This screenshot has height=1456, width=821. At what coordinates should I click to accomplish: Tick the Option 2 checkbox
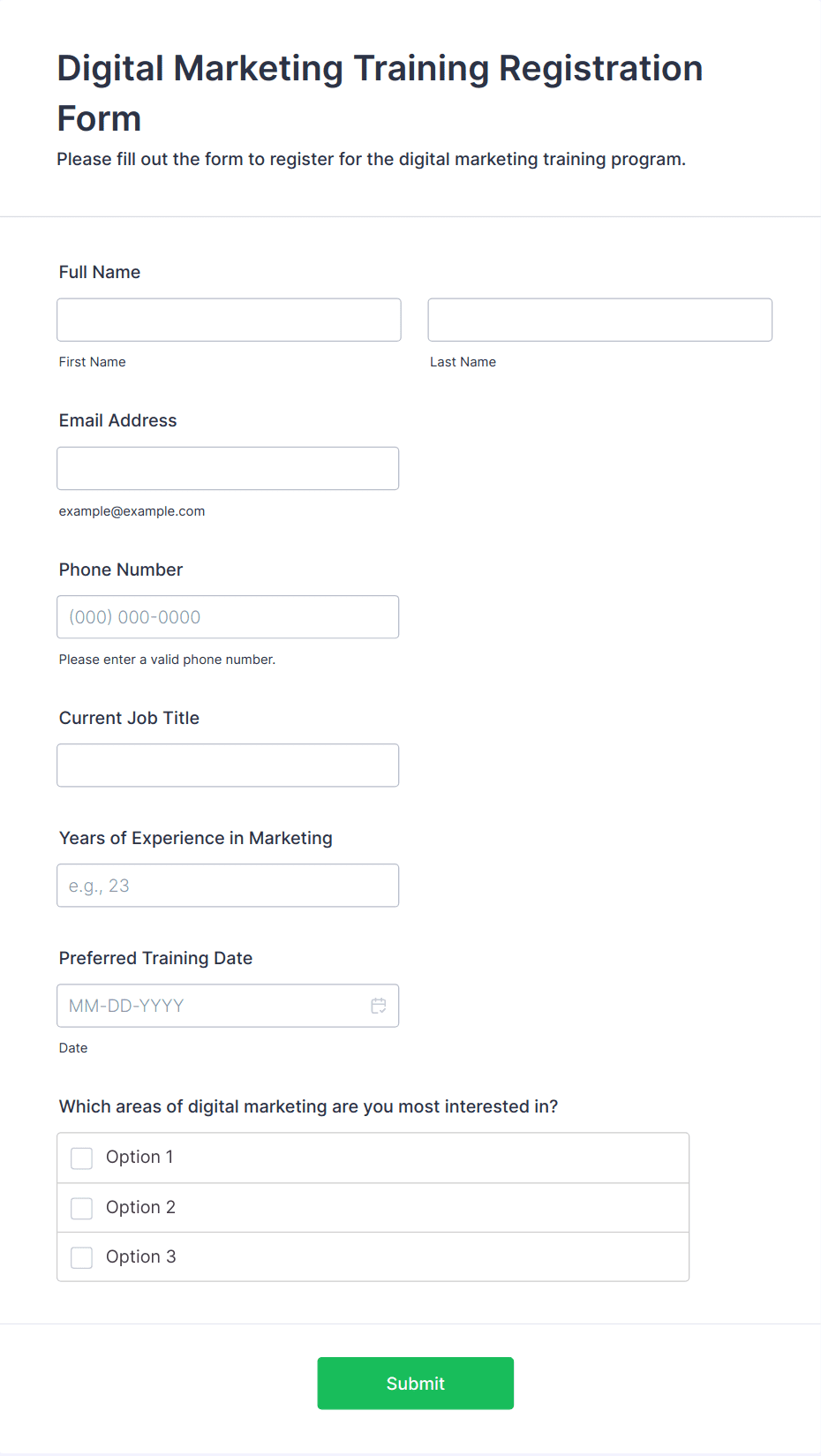82,1208
